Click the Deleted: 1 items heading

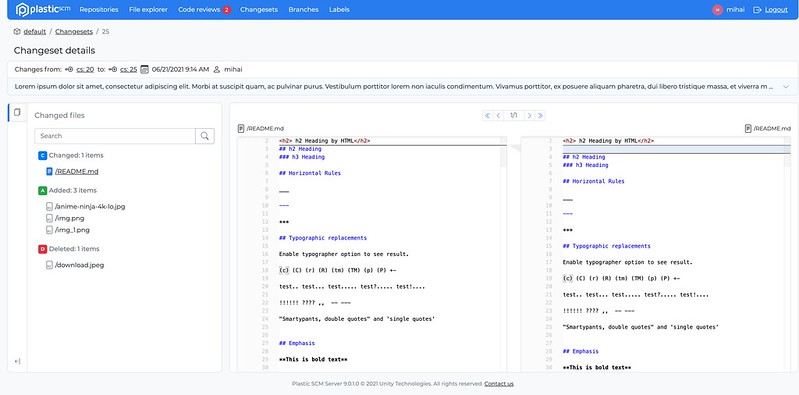pyautogui.click(x=74, y=249)
